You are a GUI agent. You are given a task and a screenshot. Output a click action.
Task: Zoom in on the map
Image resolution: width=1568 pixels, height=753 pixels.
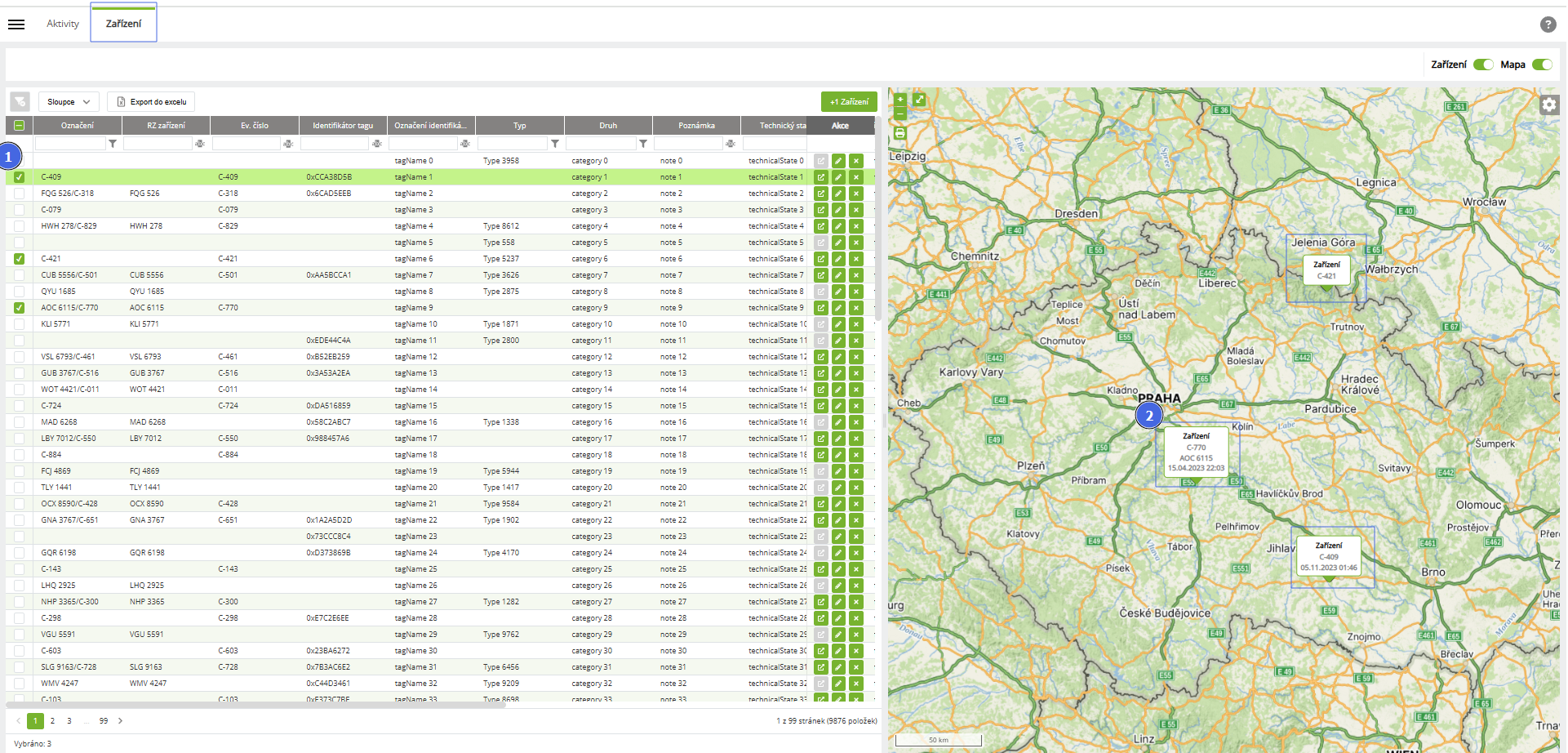(900, 100)
